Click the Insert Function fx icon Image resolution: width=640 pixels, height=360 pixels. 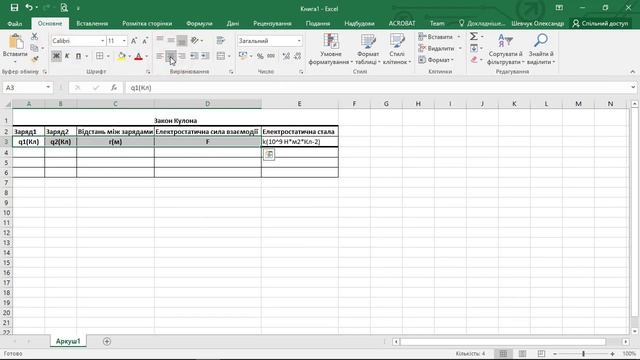click(x=114, y=87)
